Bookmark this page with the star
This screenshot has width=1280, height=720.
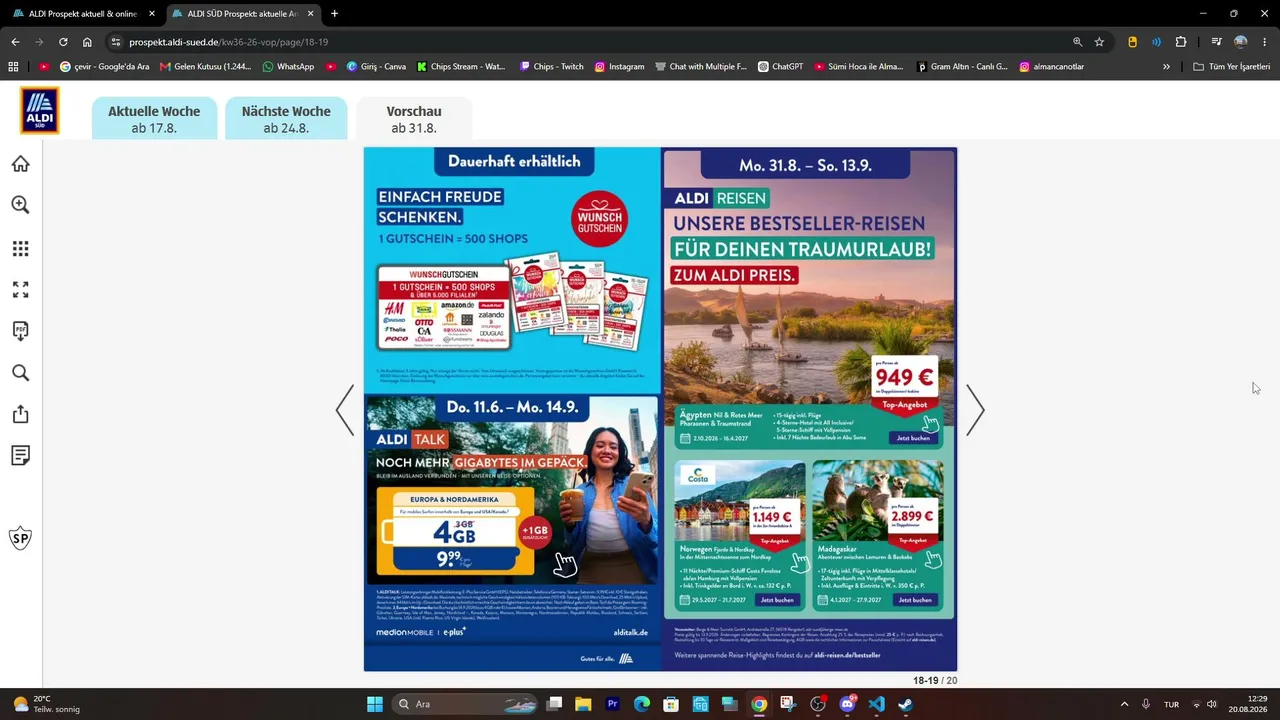pos(1099,42)
